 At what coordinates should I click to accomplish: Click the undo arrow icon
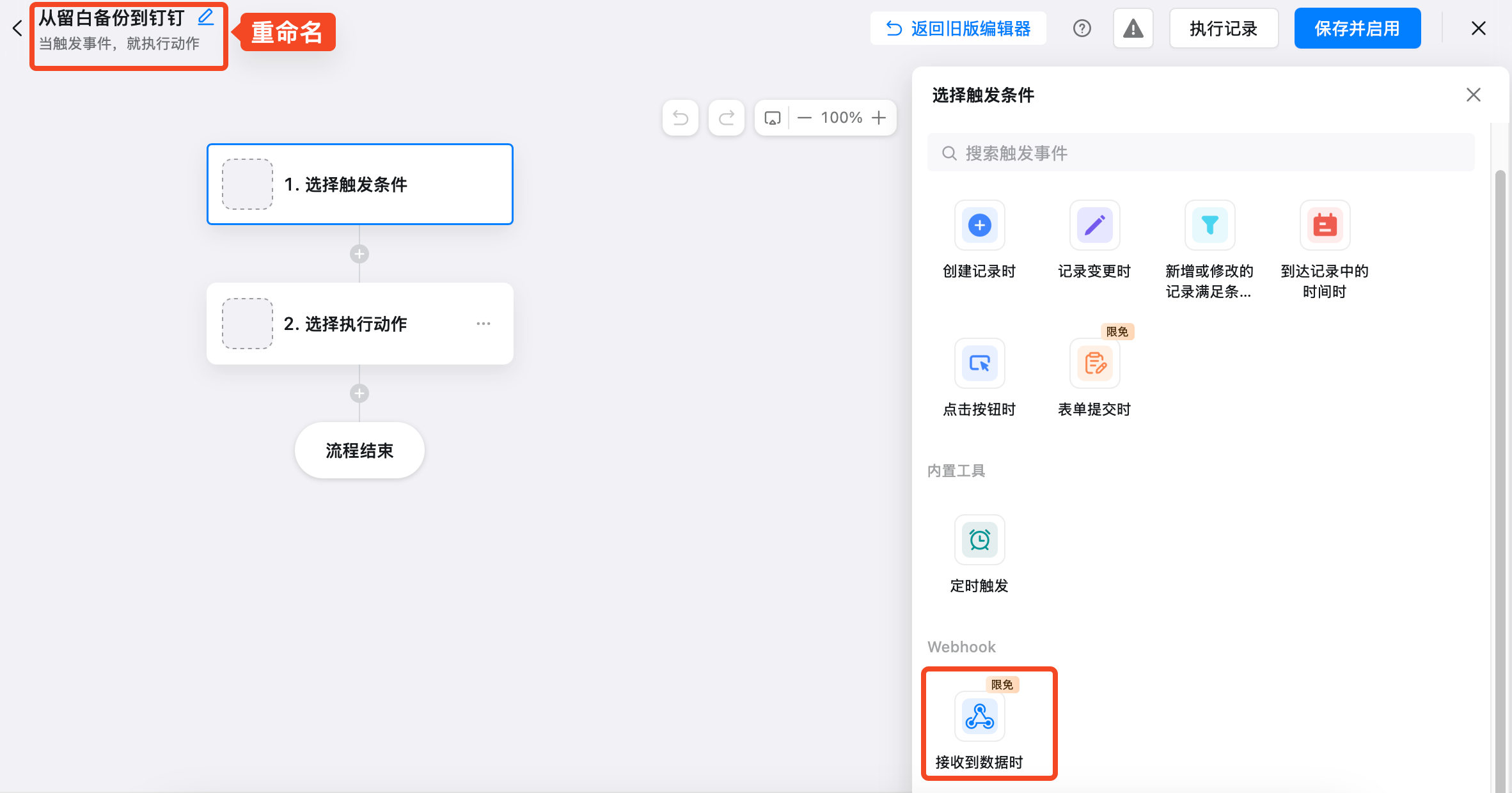point(680,118)
